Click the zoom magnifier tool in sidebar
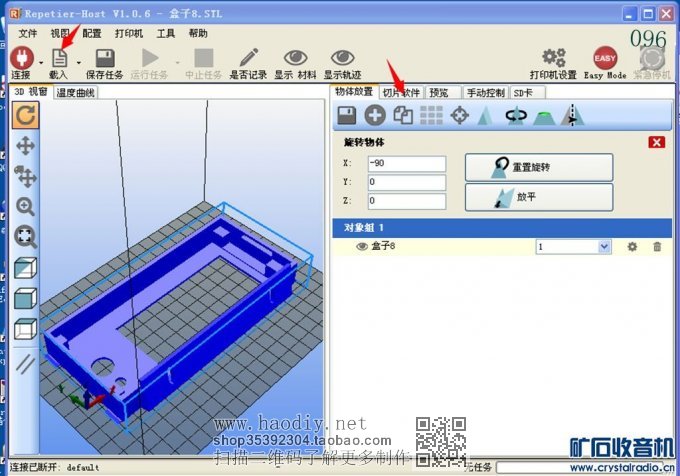 [26, 206]
